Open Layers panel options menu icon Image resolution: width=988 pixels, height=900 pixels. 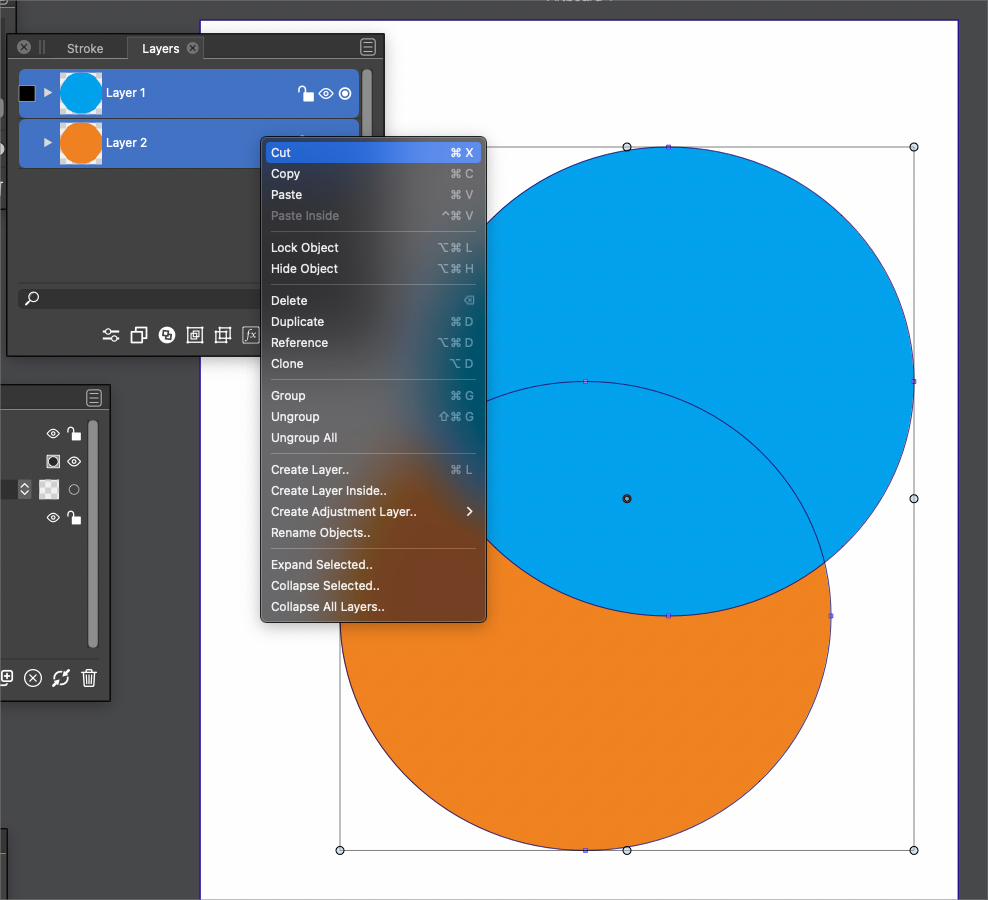coord(368,47)
